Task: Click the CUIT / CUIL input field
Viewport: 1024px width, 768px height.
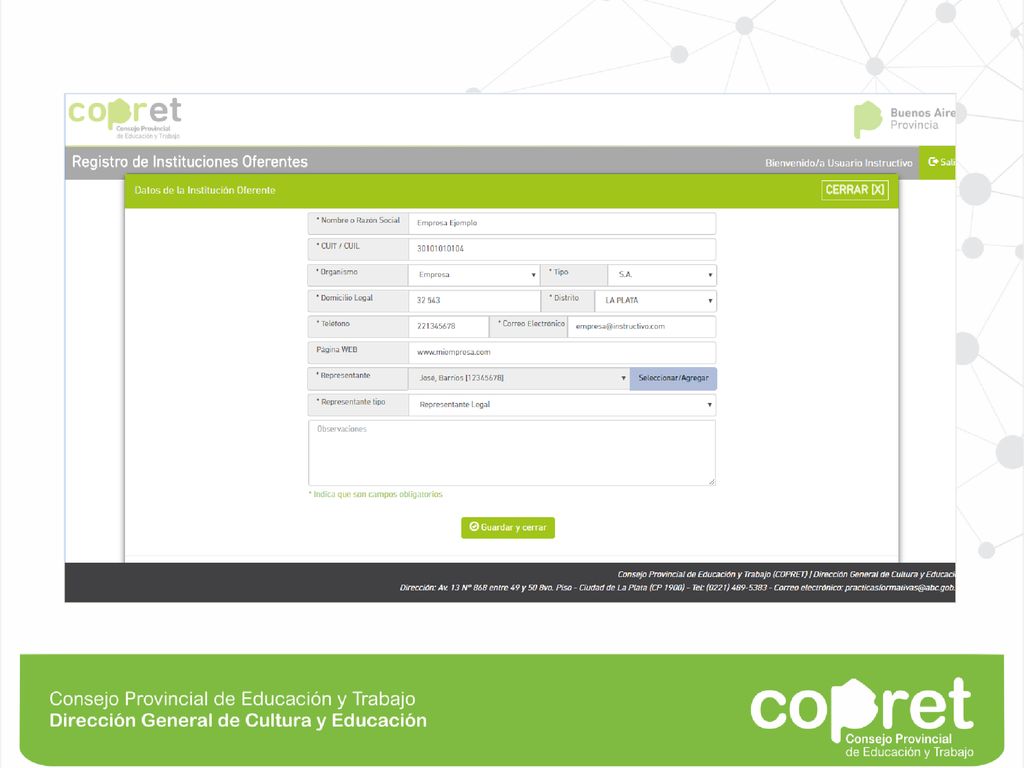Action: click(562, 249)
